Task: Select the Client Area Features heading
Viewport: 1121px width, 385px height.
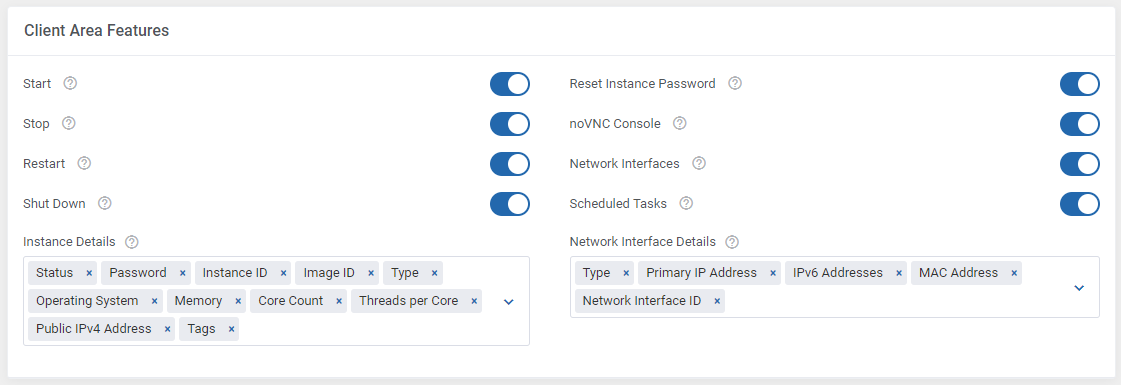Action: coord(97,31)
